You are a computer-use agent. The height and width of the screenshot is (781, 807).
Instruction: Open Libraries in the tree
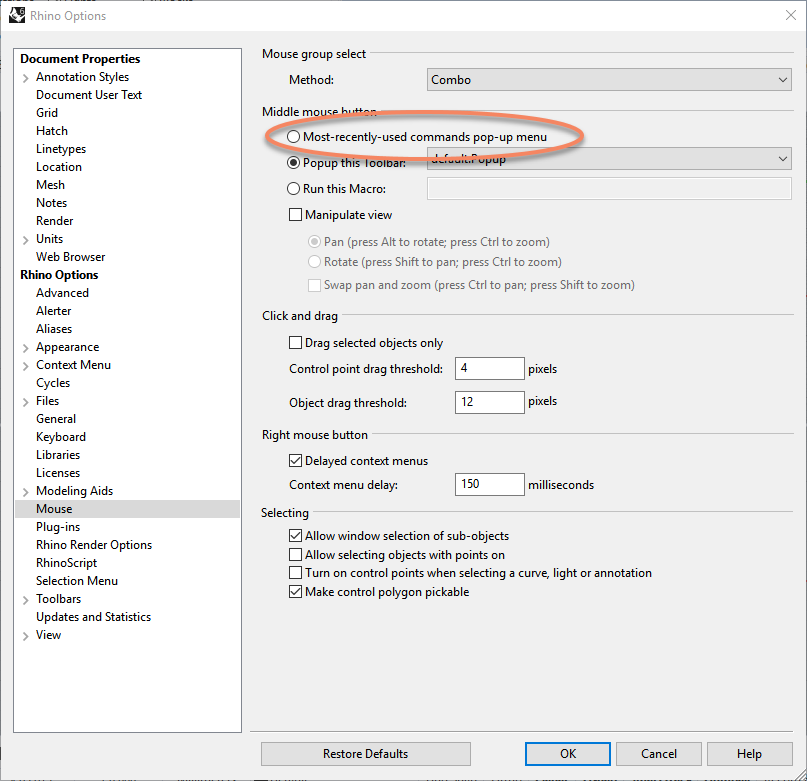pos(58,455)
